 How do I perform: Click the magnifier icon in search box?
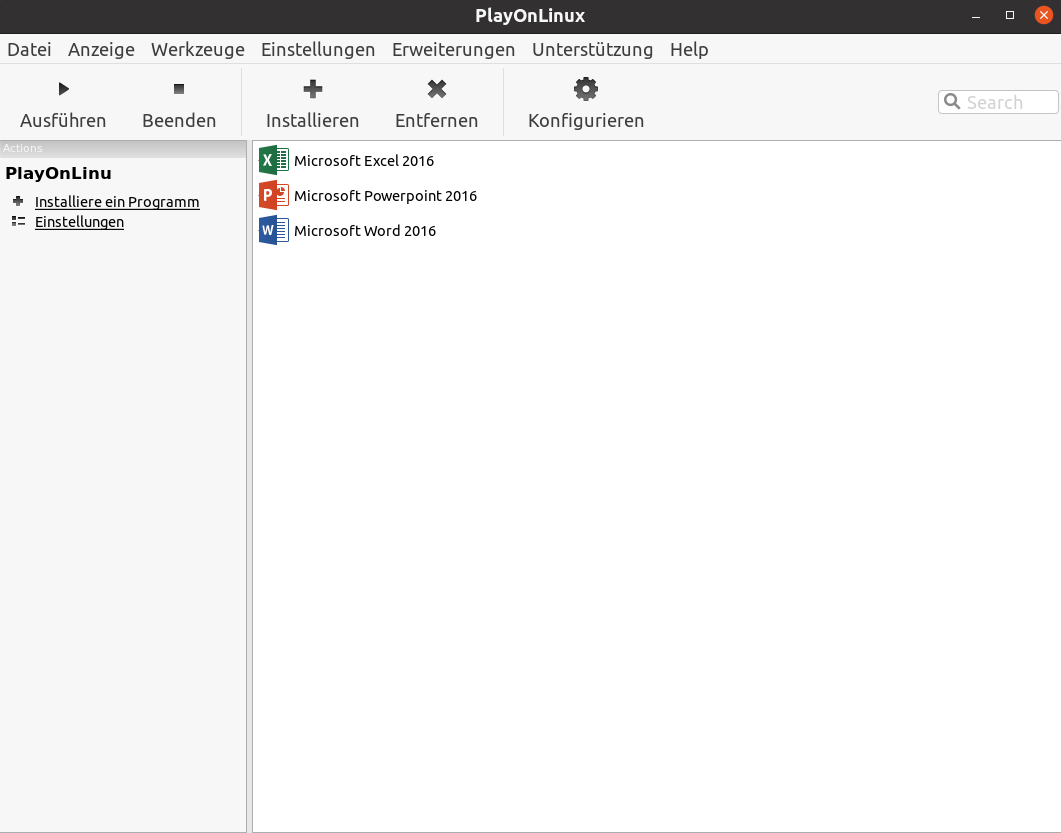[x=952, y=102]
